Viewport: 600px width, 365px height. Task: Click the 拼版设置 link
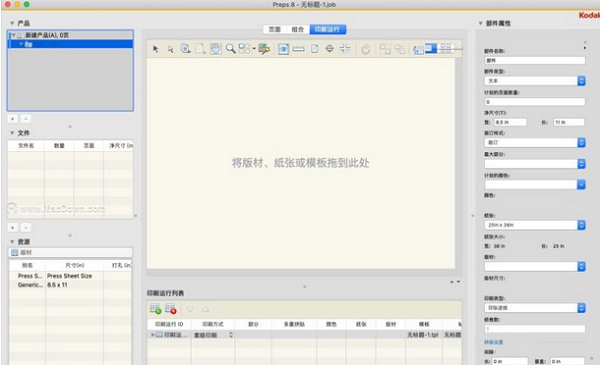pyautogui.click(x=493, y=342)
